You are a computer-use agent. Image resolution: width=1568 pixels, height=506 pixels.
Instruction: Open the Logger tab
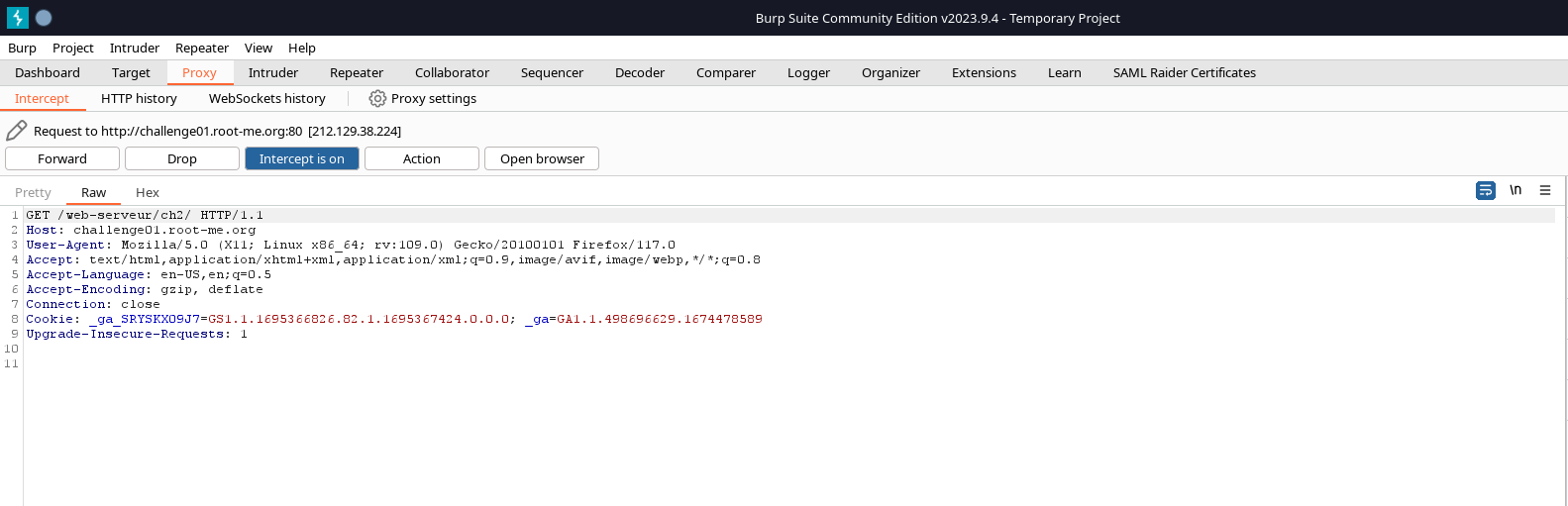coord(808,72)
